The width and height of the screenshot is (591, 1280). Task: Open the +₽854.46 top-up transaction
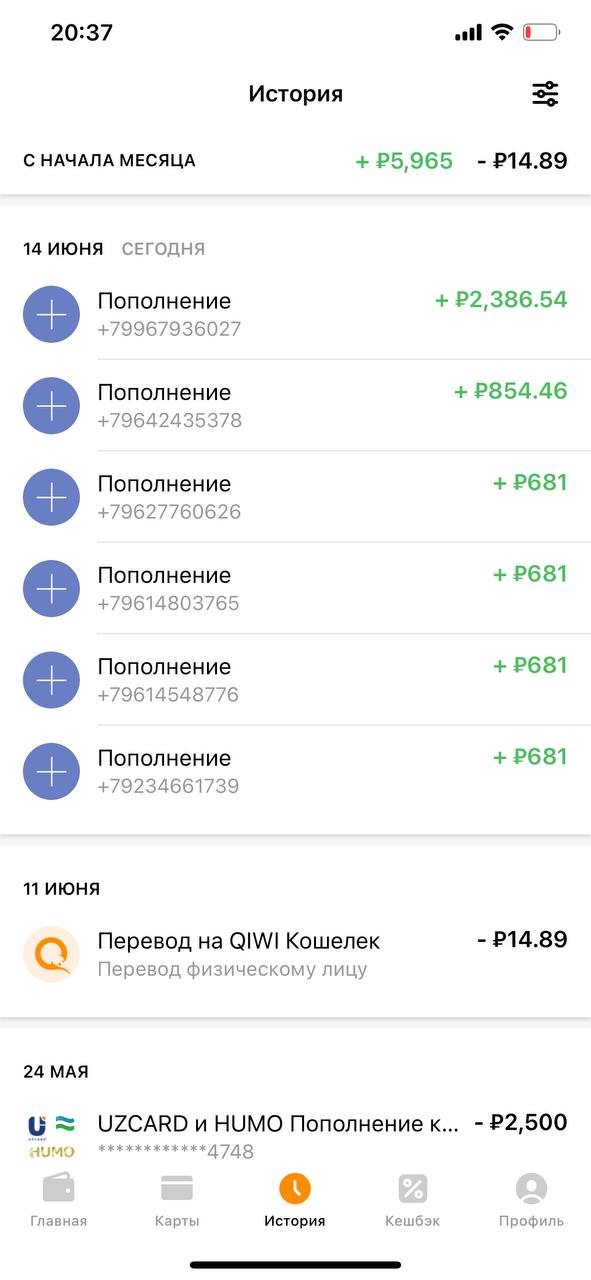pyautogui.click(x=295, y=405)
